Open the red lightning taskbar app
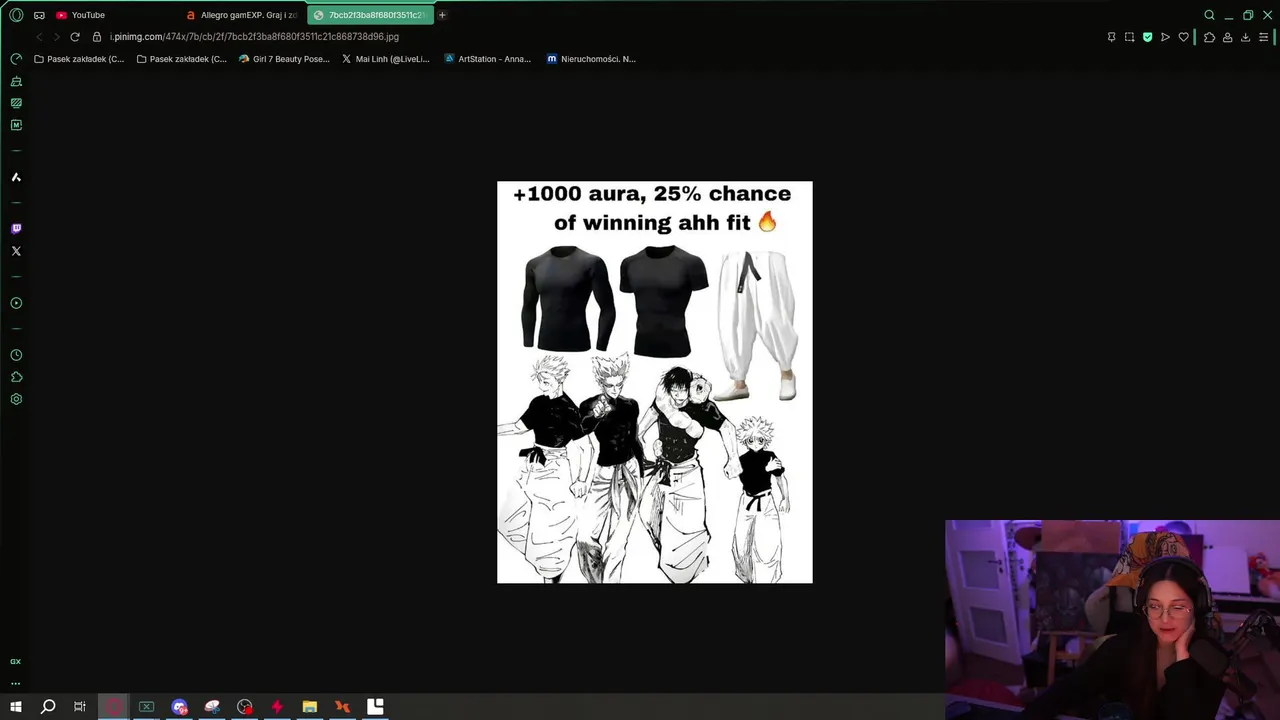Image resolution: width=1280 pixels, height=720 pixels. click(x=277, y=707)
